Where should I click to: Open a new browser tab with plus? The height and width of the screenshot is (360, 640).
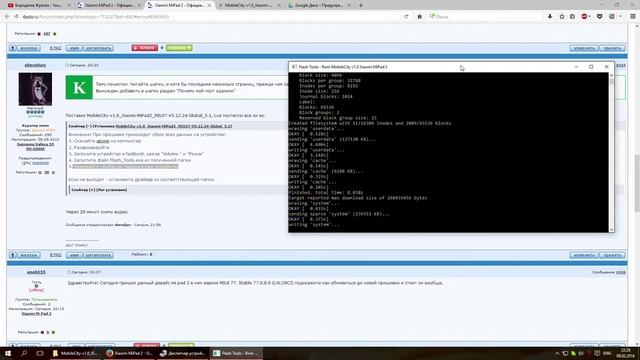[x=360, y=5]
